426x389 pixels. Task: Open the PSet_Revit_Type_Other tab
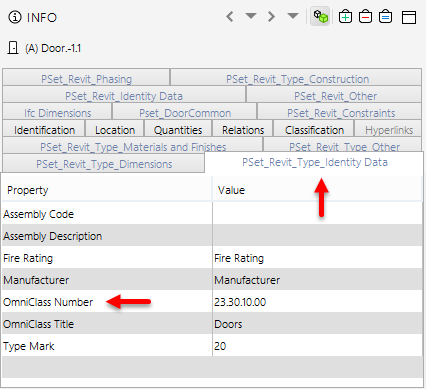pyautogui.click(x=343, y=145)
